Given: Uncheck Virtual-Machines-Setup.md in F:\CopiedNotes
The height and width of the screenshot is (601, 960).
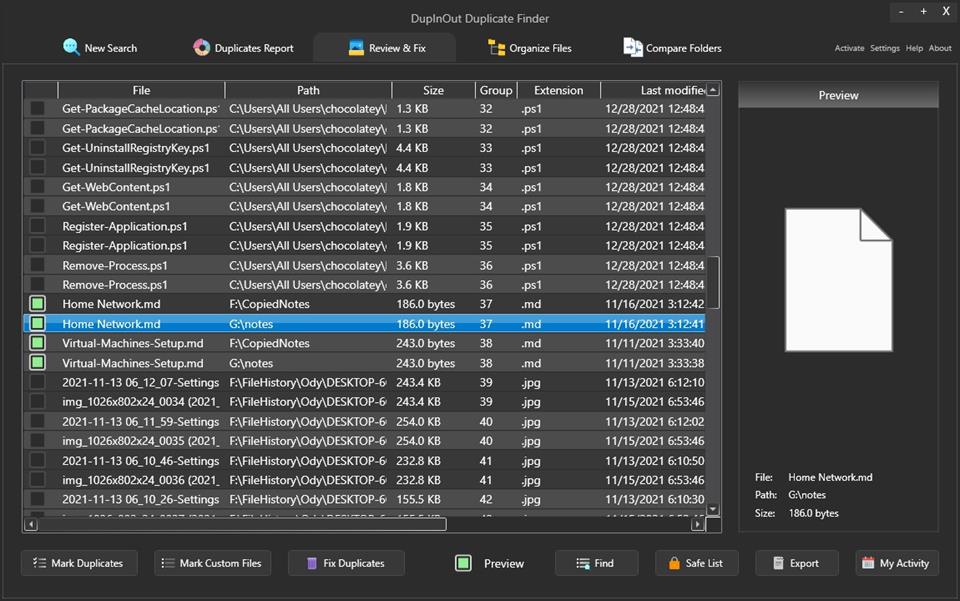Looking at the screenshot, I should pos(37,343).
